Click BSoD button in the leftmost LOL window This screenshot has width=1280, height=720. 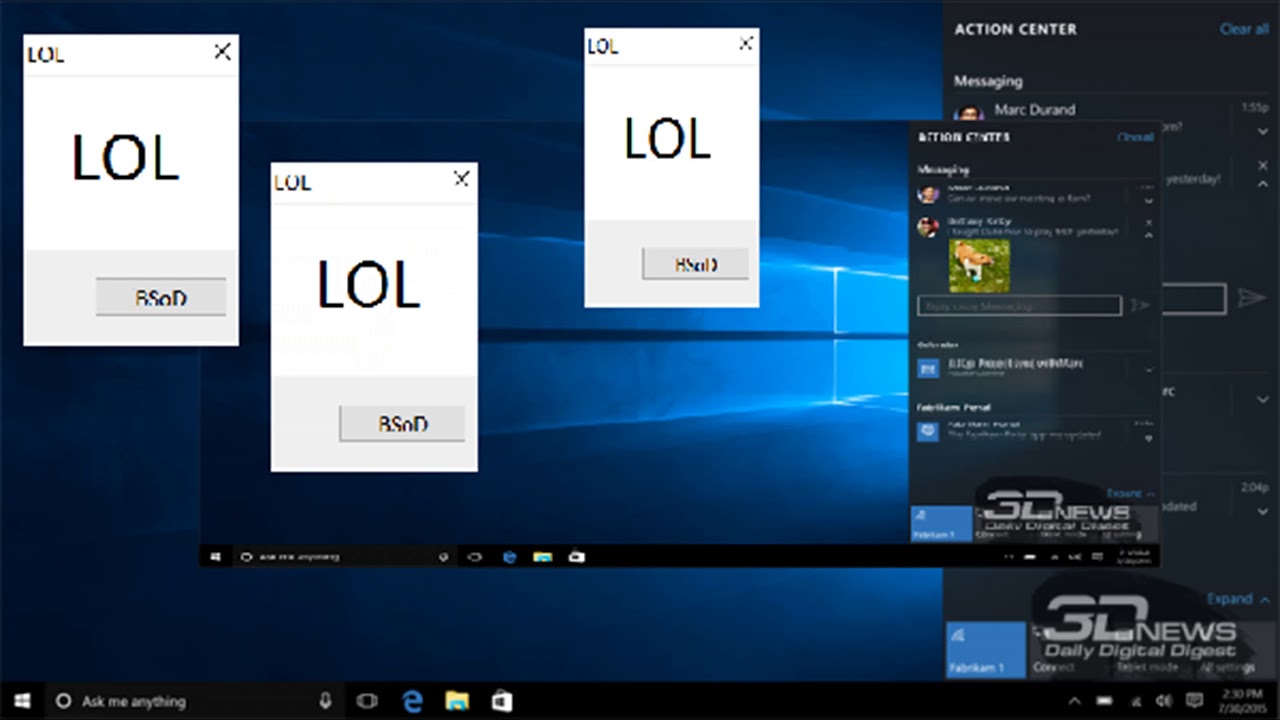(x=161, y=297)
